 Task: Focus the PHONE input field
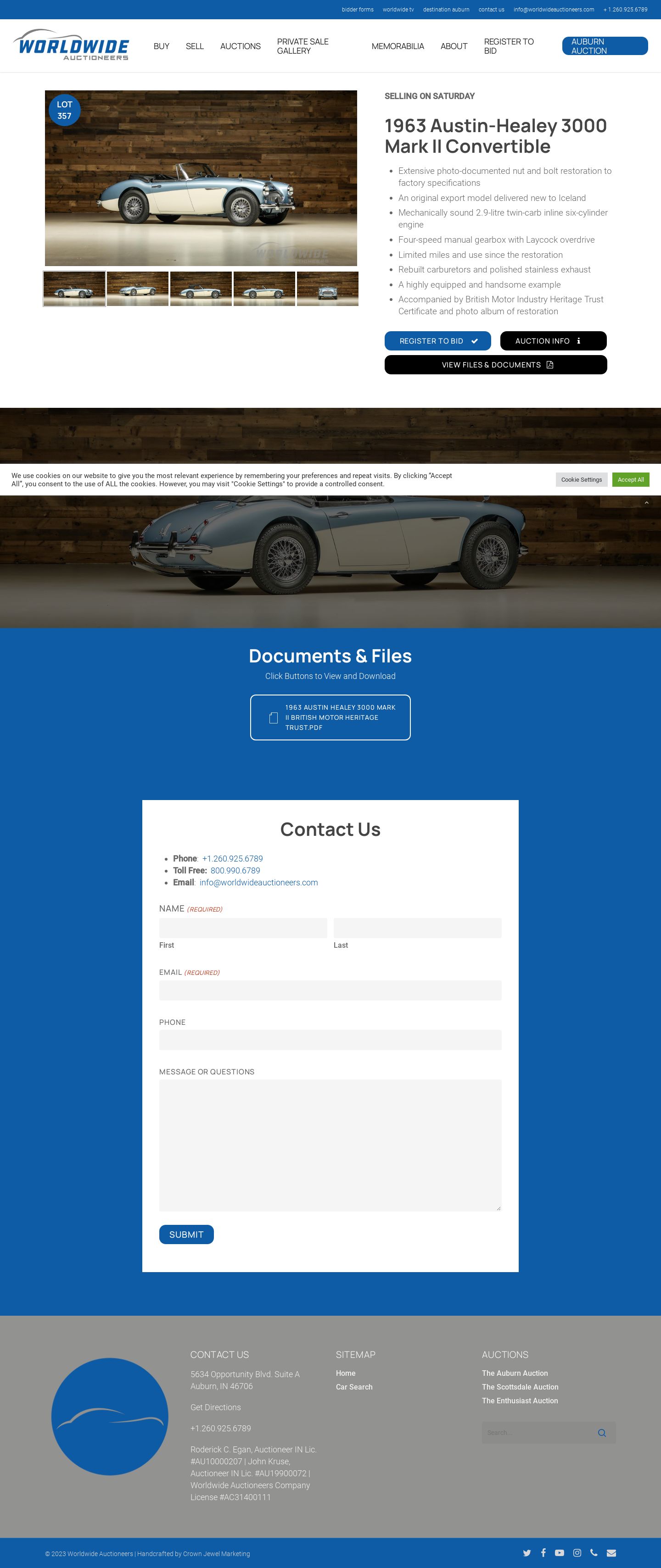coord(330,1040)
